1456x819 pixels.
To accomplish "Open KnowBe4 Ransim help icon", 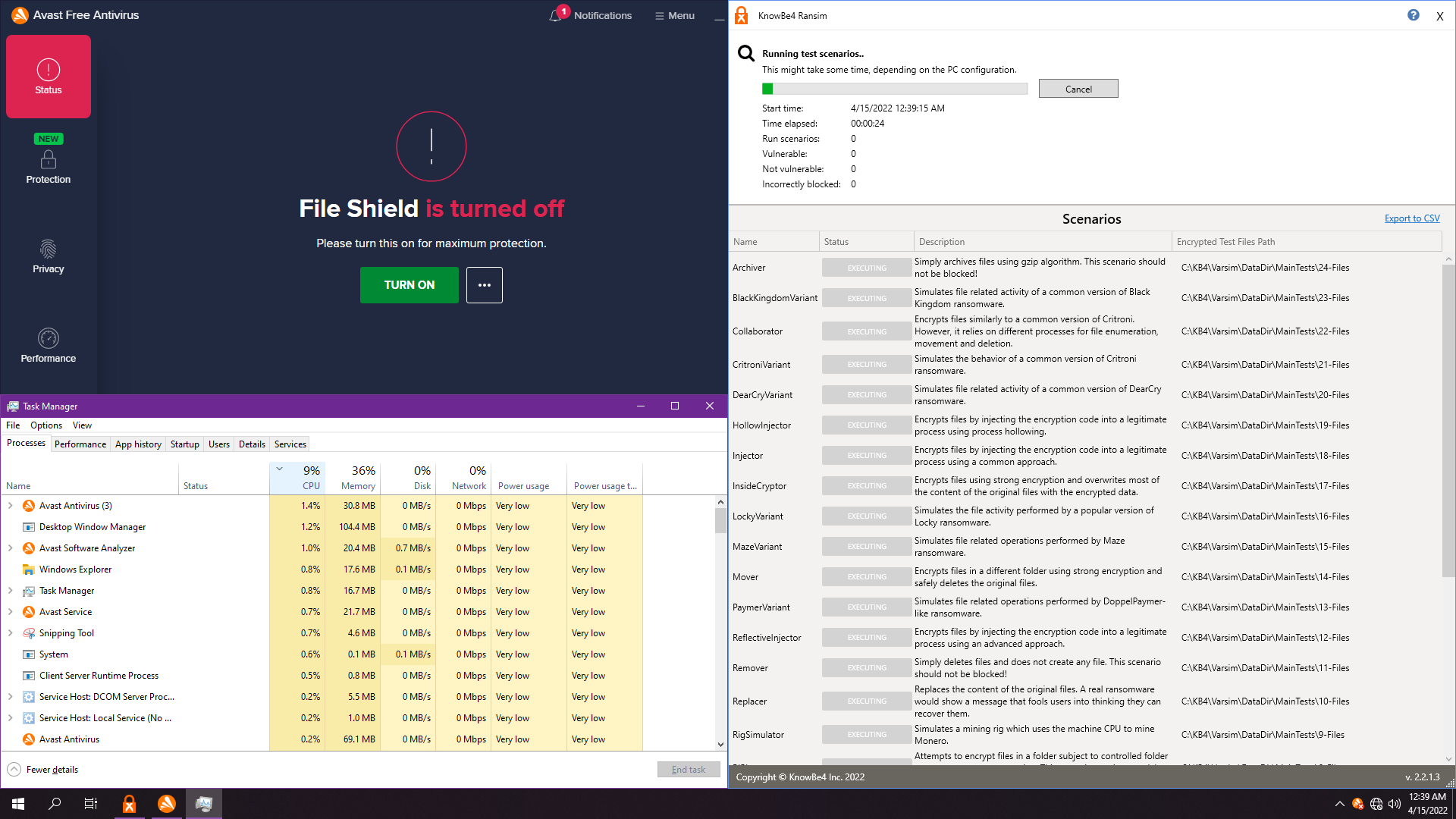I will 1414,15.
